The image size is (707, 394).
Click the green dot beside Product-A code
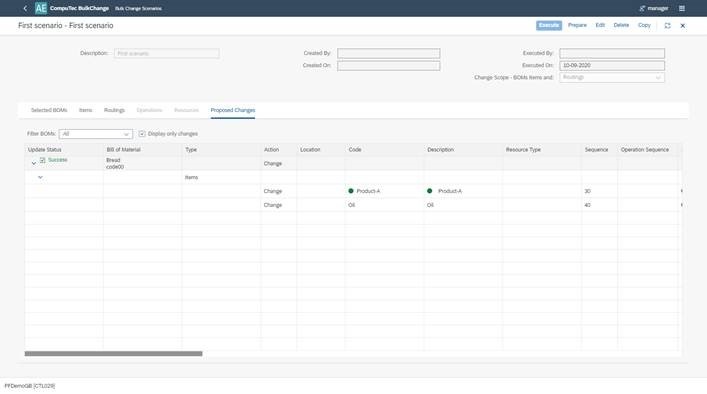coord(351,191)
